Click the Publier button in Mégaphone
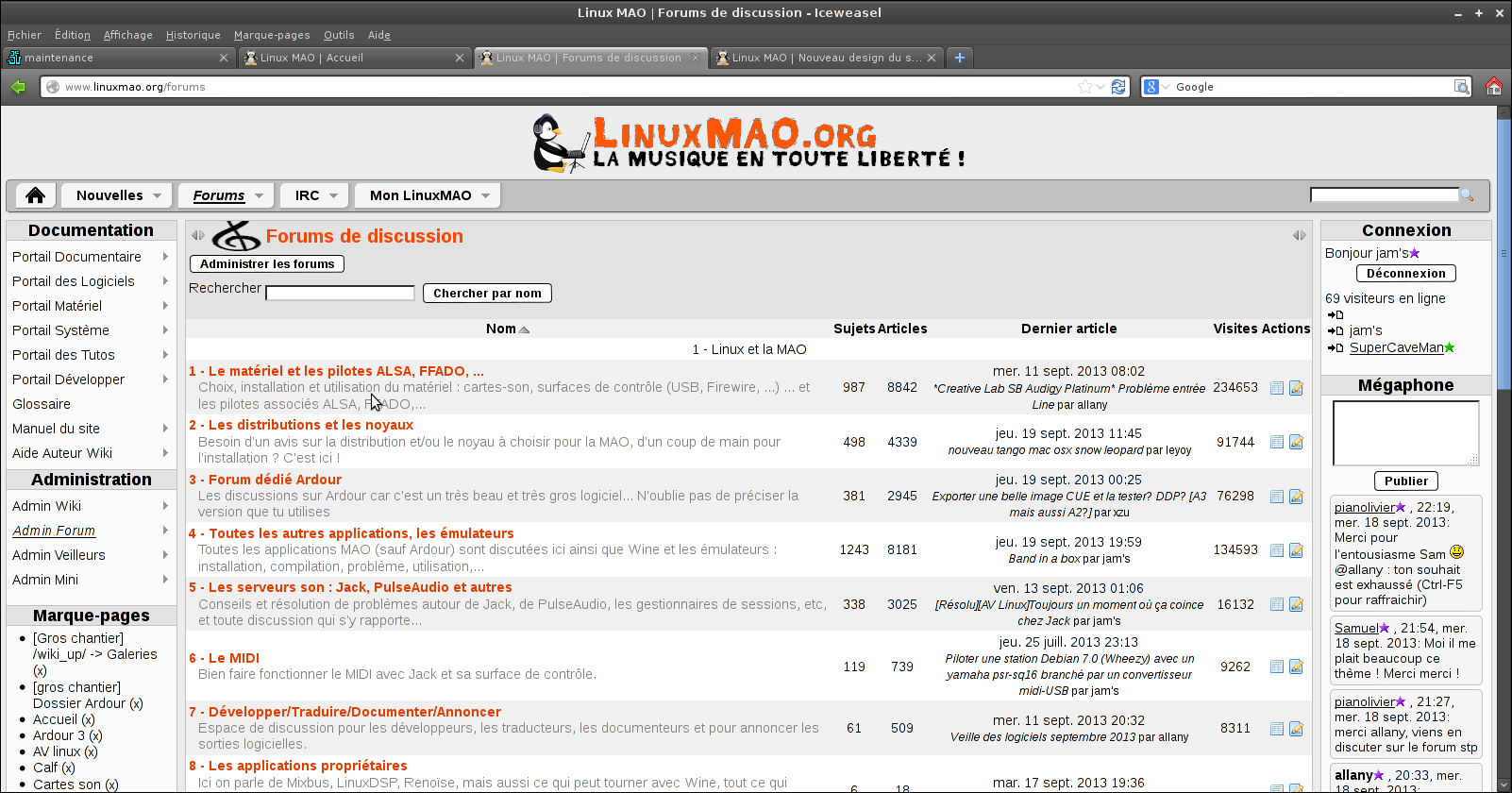Image resolution: width=1512 pixels, height=793 pixels. (x=1406, y=481)
